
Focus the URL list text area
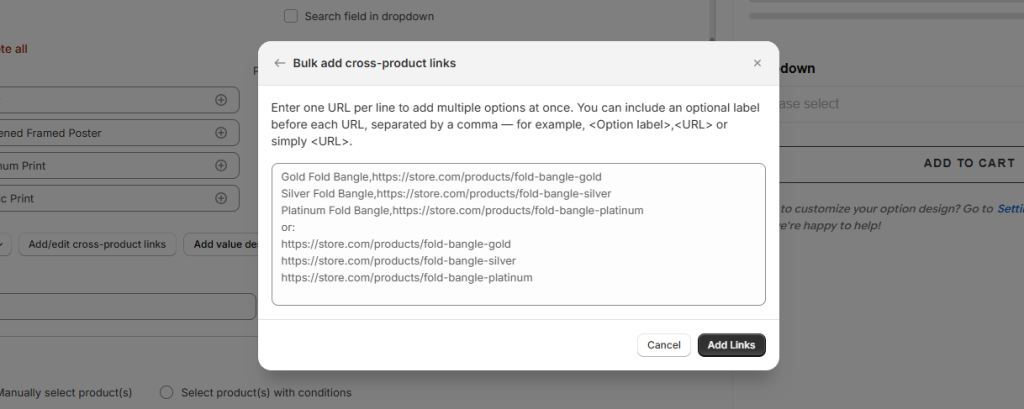coord(518,234)
